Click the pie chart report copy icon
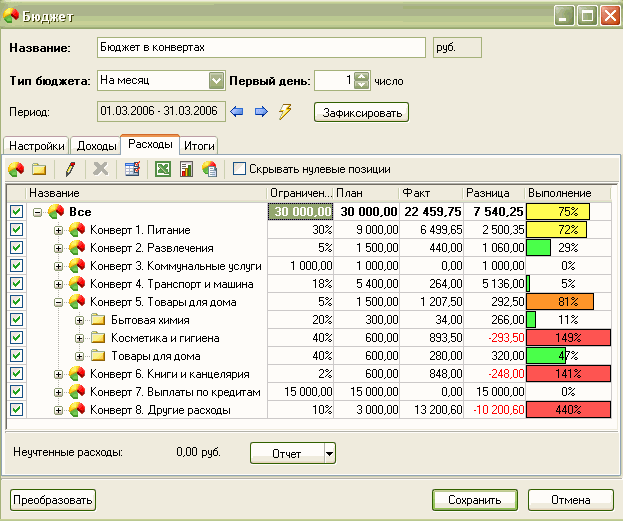The height and width of the screenshot is (521, 623). (209, 169)
